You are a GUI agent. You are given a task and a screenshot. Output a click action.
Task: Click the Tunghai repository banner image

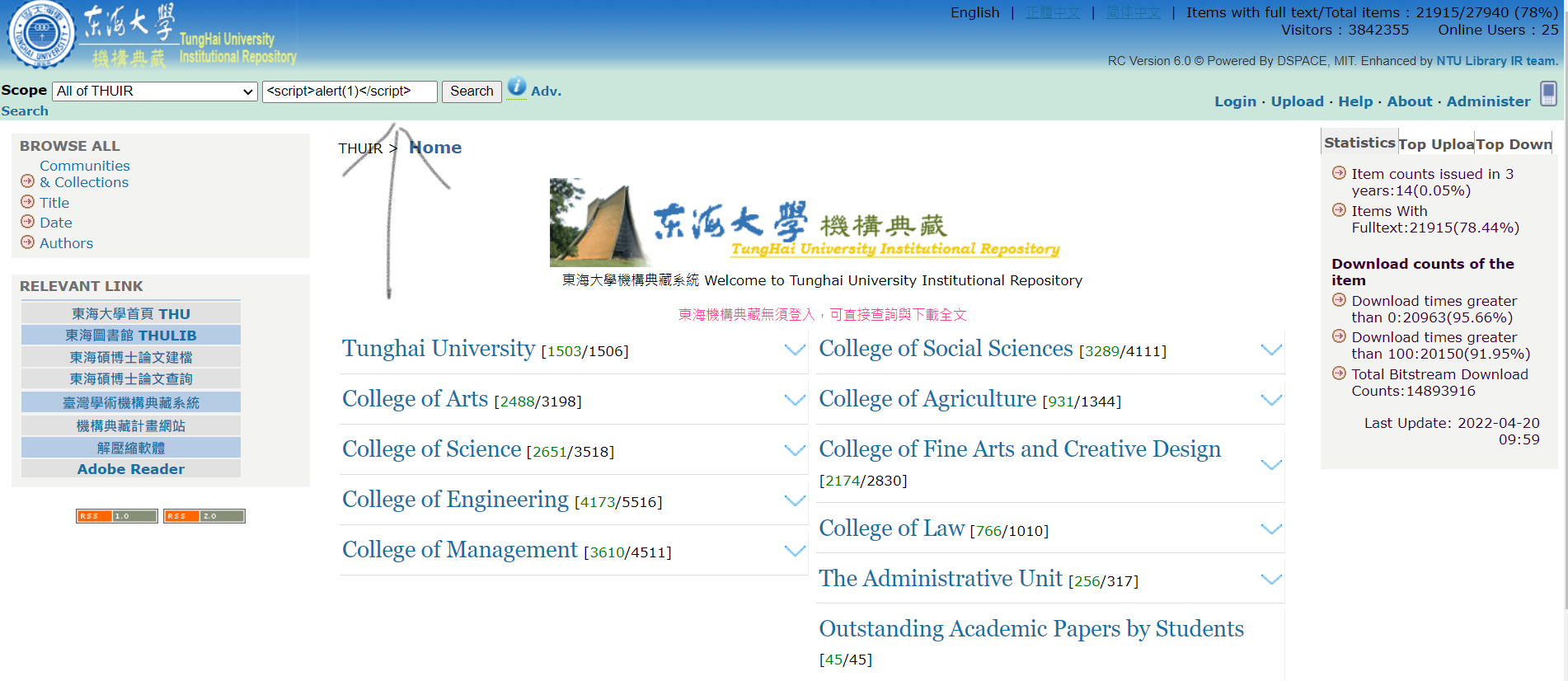pyautogui.click(x=805, y=223)
